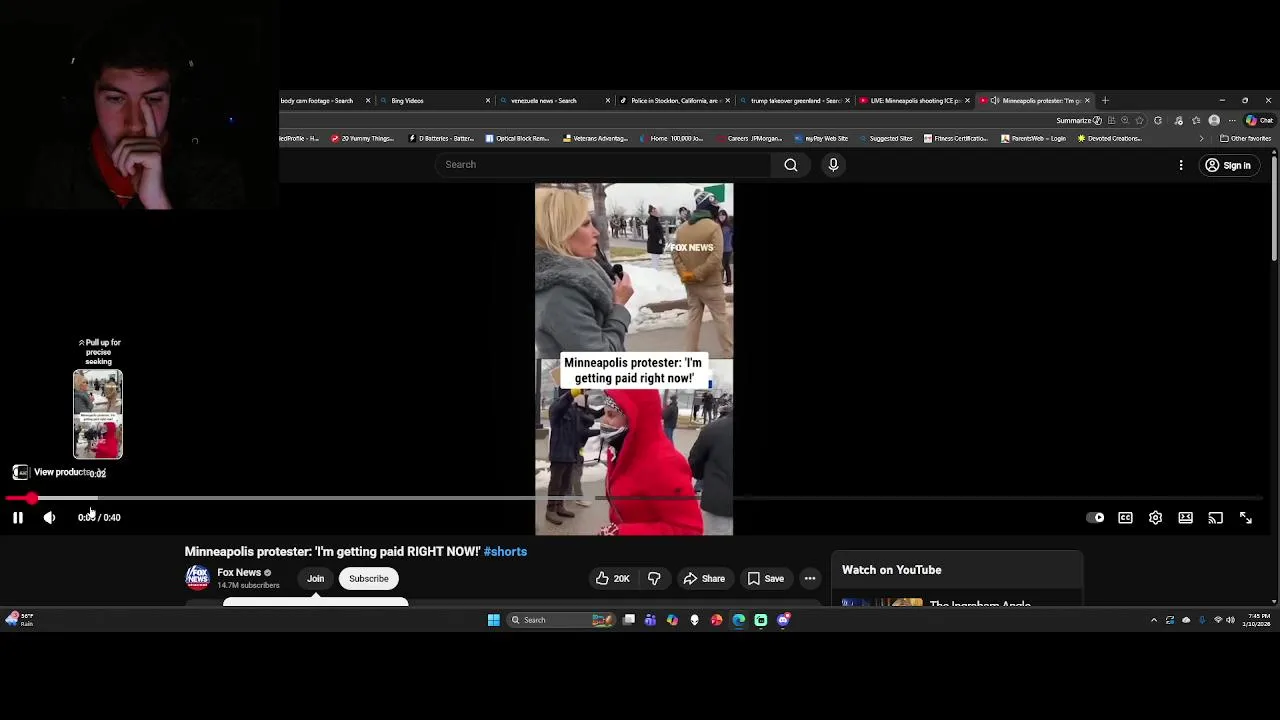Like the video (20K)

point(612,578)
